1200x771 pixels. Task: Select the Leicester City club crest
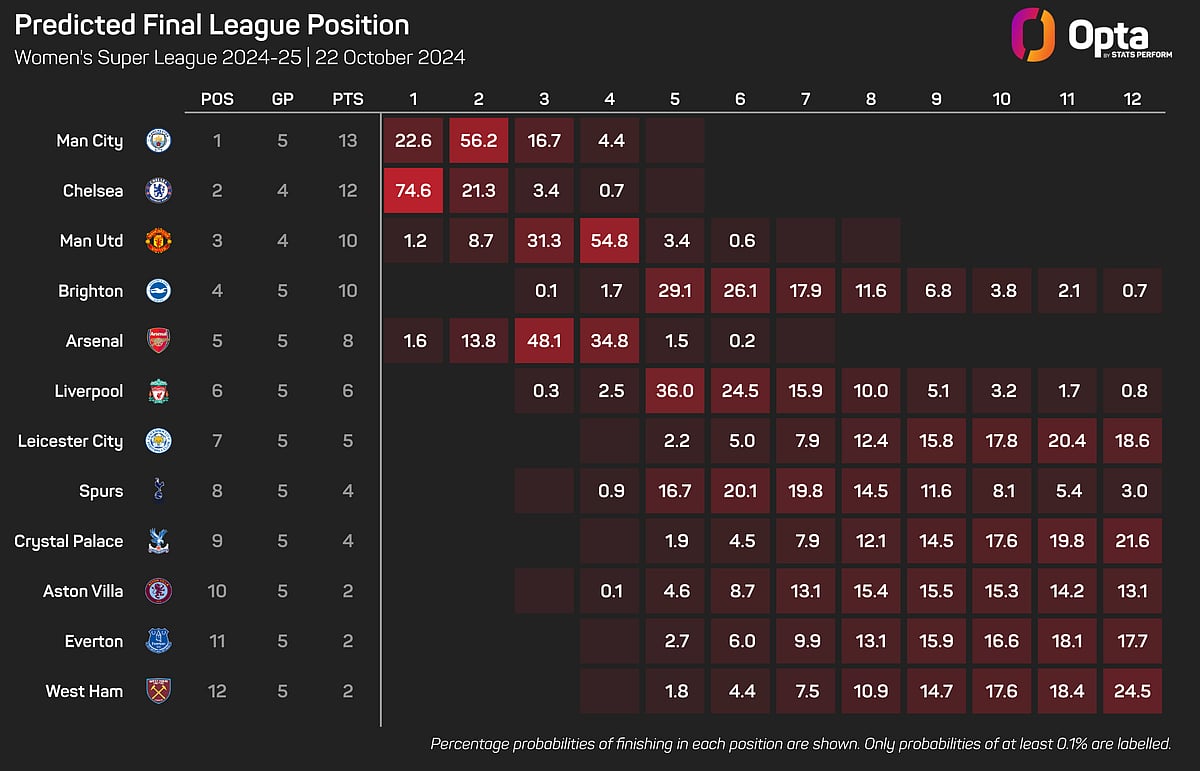tap(159, 441)
